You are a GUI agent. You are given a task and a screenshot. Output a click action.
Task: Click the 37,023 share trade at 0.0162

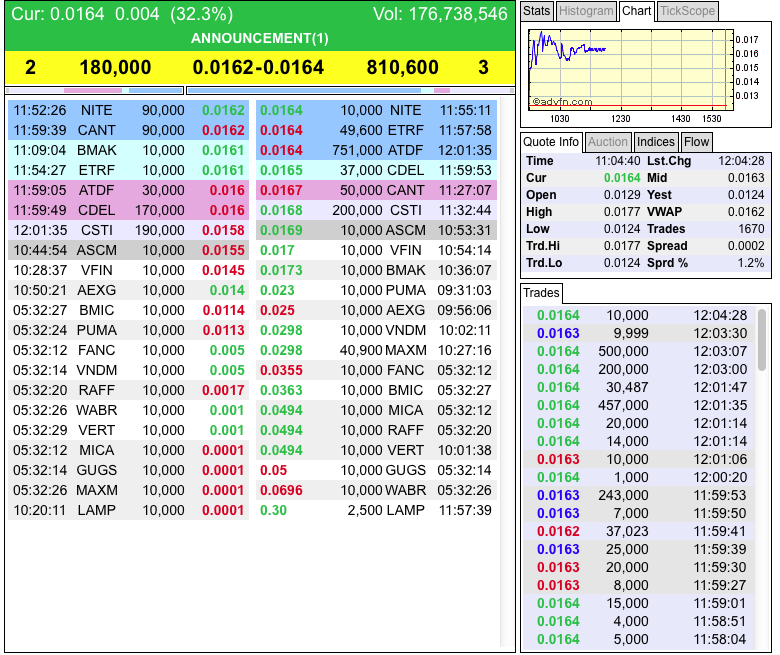(639, 531)
